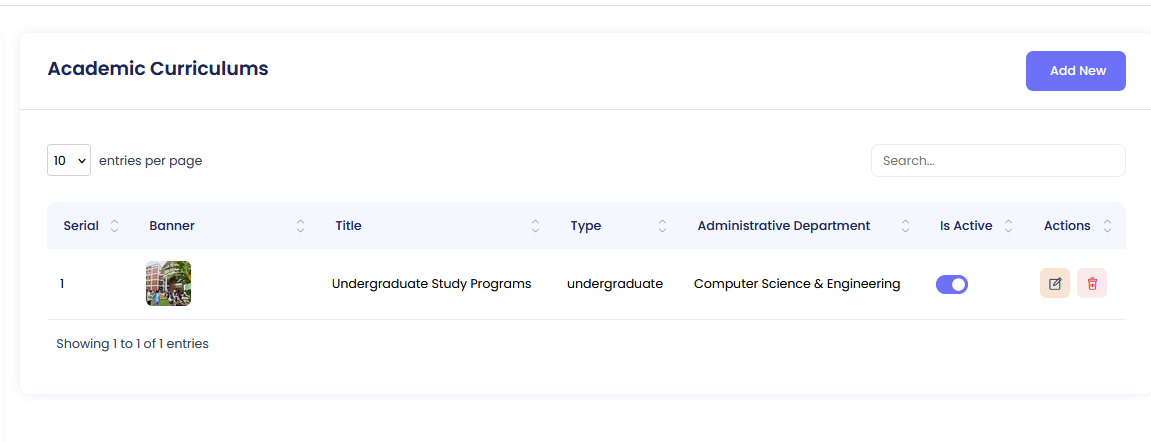Sort by Serial column arrows icon
This screenshot has height=442, width=1151.
tap(114, 226)
